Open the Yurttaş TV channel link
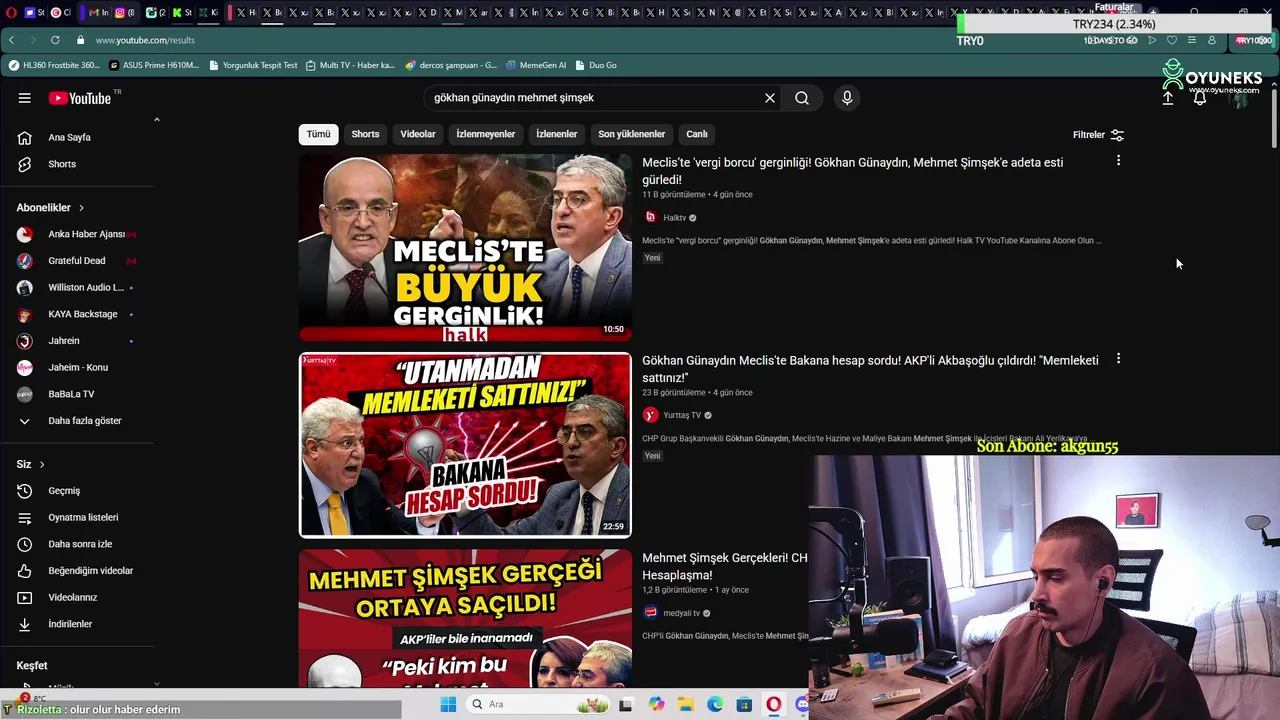 (x=682, y=415)
